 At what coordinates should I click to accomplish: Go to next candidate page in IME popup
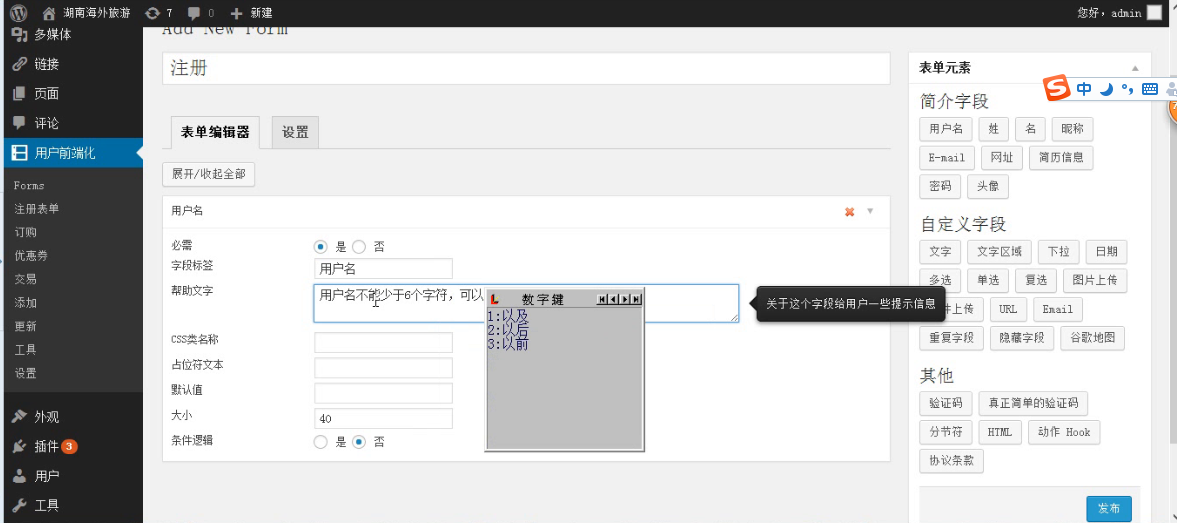click(x=625, y=299)
